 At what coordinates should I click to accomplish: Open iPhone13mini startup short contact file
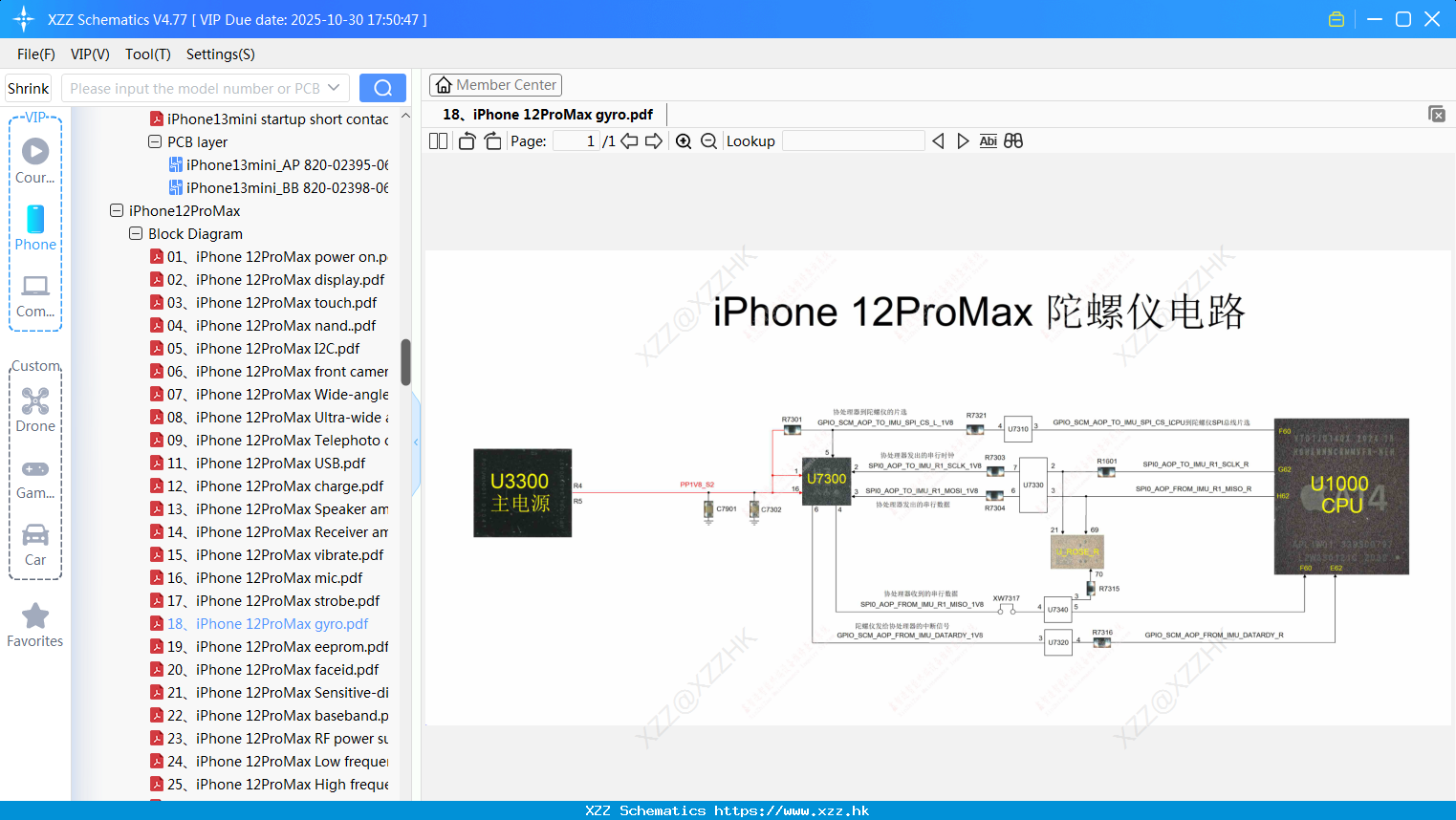tap(269, 119)
